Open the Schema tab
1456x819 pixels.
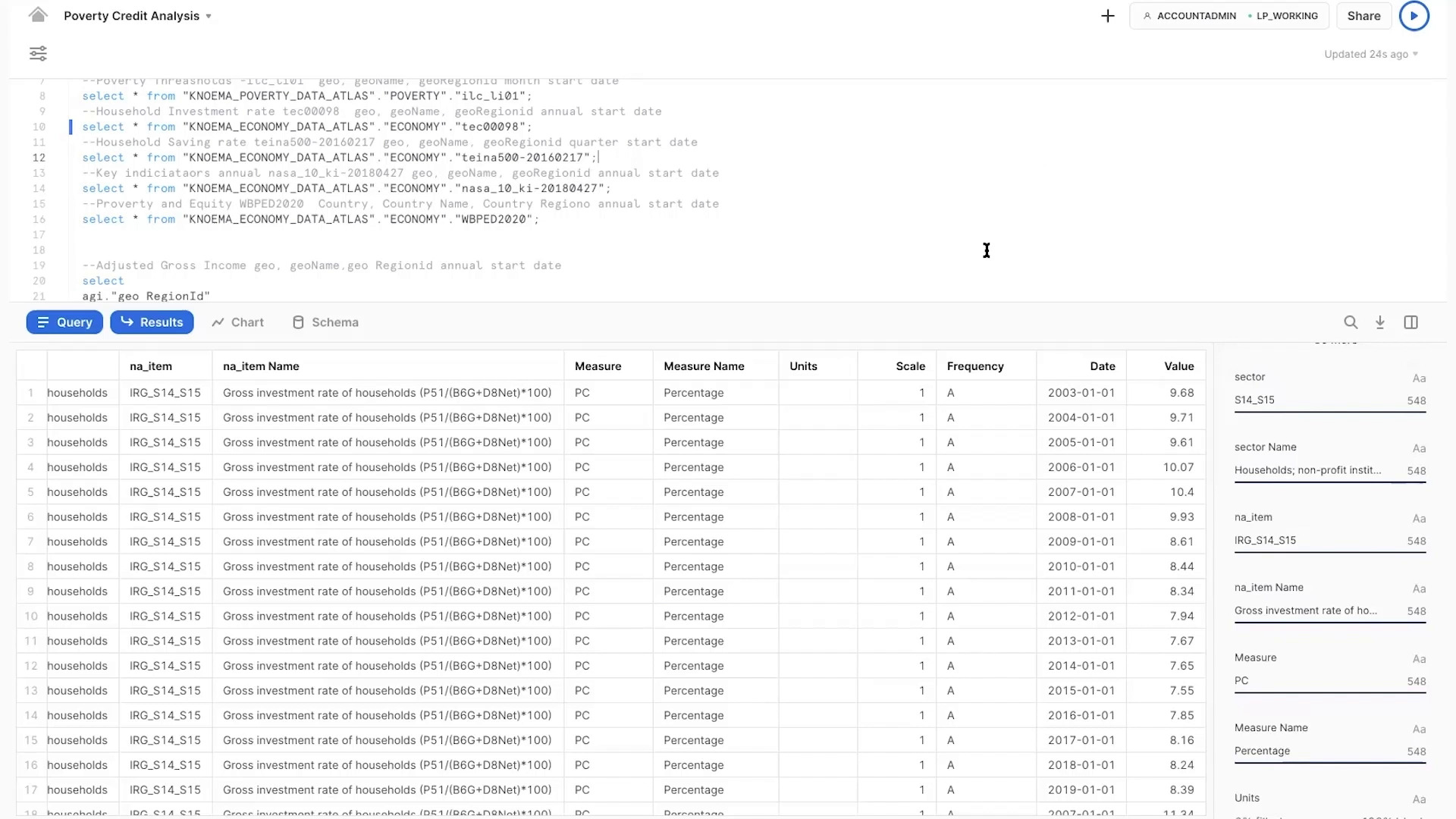325,322
